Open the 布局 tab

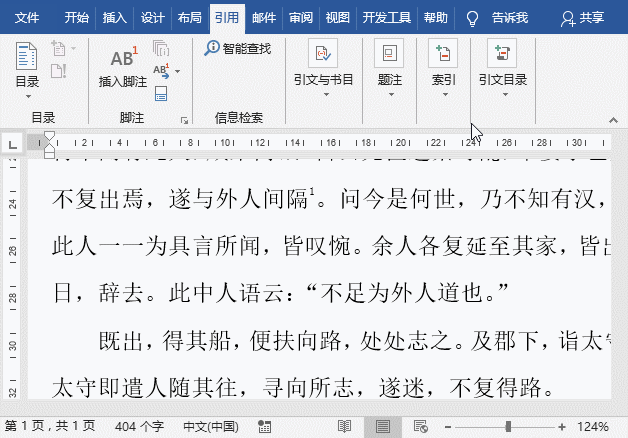(189, 18)
